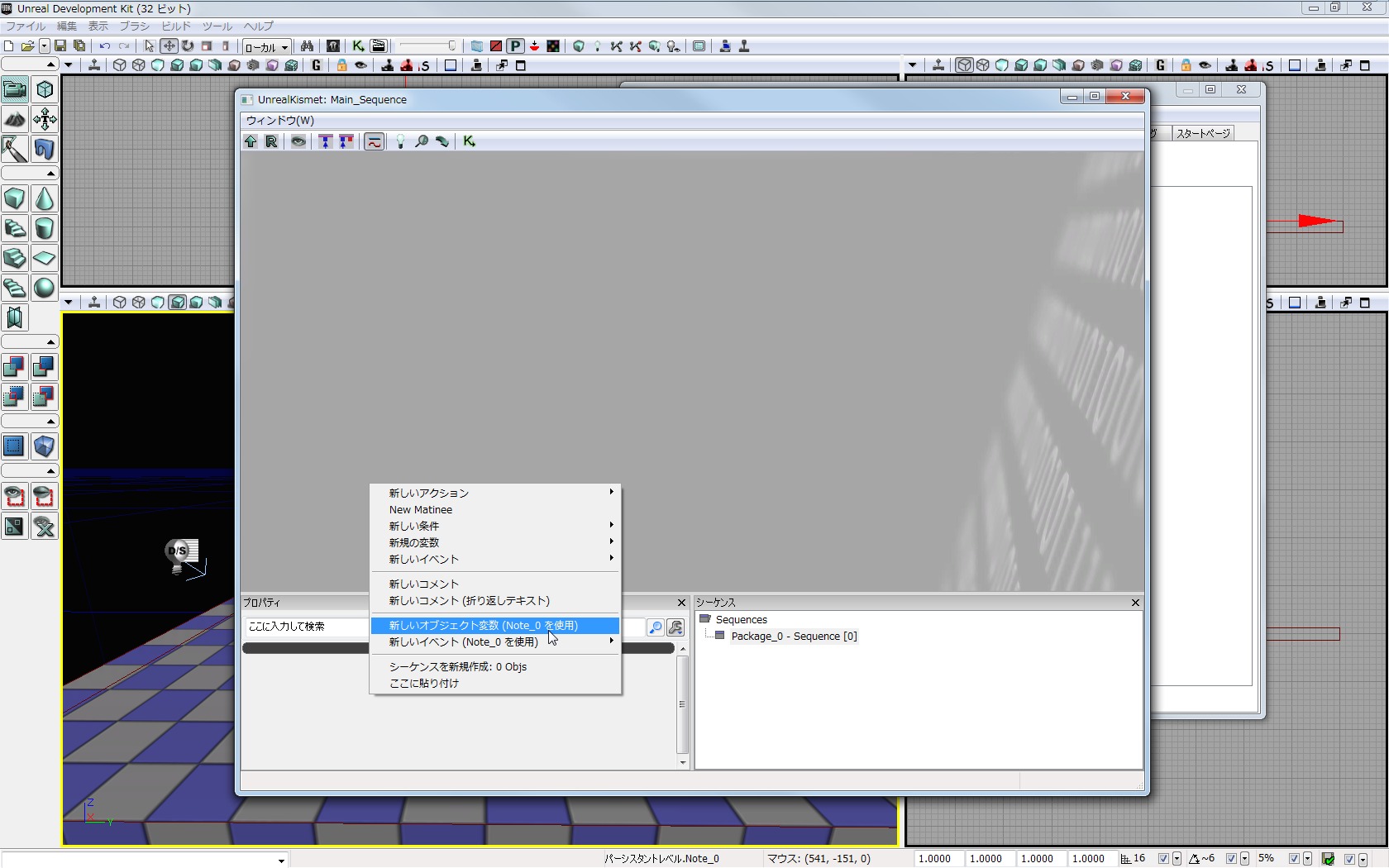This screenshot has width=1389, height=868.
Task: Build a sheet brush from the toolbox
Action: coord(45,258)
